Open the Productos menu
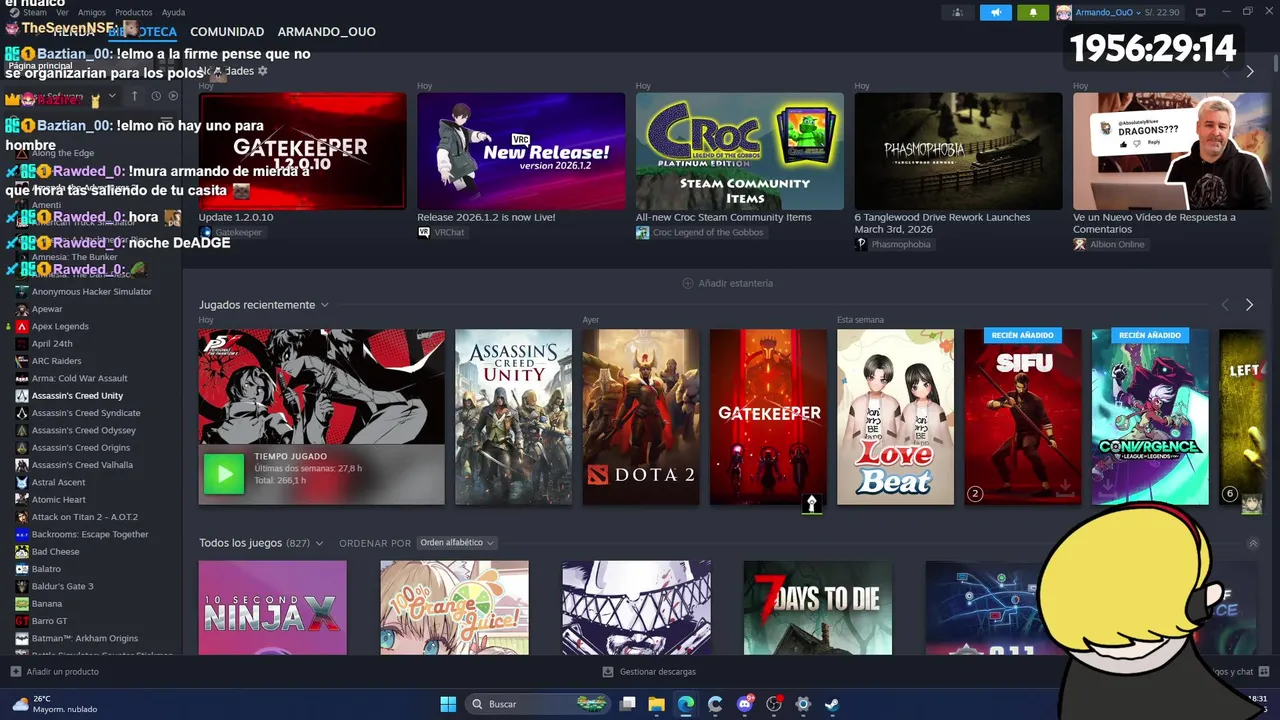 [134, 12]
